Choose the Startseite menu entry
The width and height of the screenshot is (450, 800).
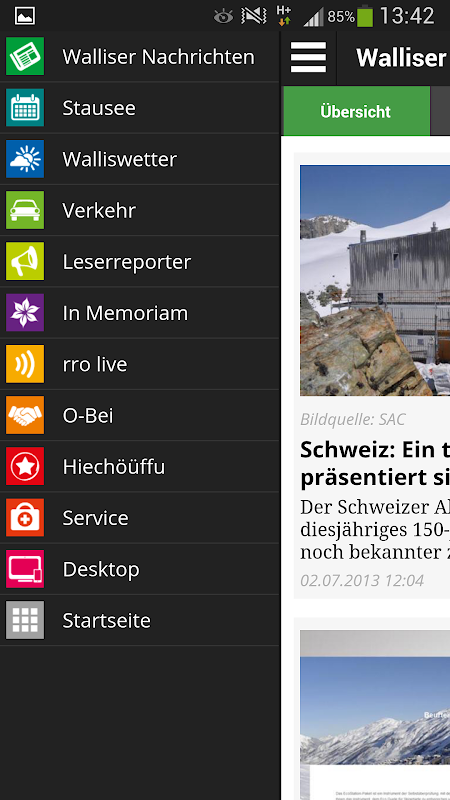click(x=140, y=620)
